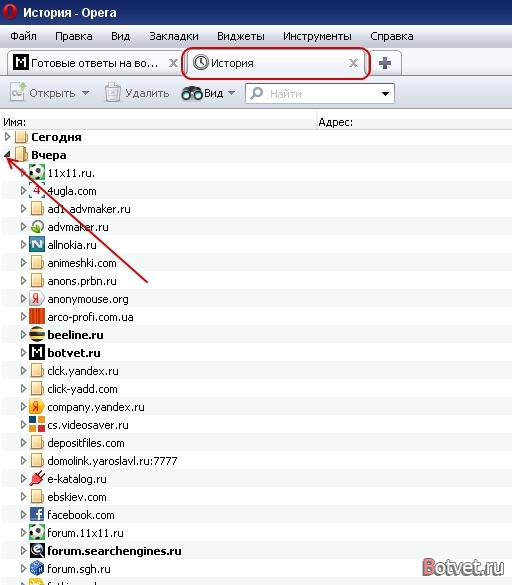This screenshot has height=585, width=512.
Task: Open the search field dropdown arrow
Action: (x=385, y=94)
